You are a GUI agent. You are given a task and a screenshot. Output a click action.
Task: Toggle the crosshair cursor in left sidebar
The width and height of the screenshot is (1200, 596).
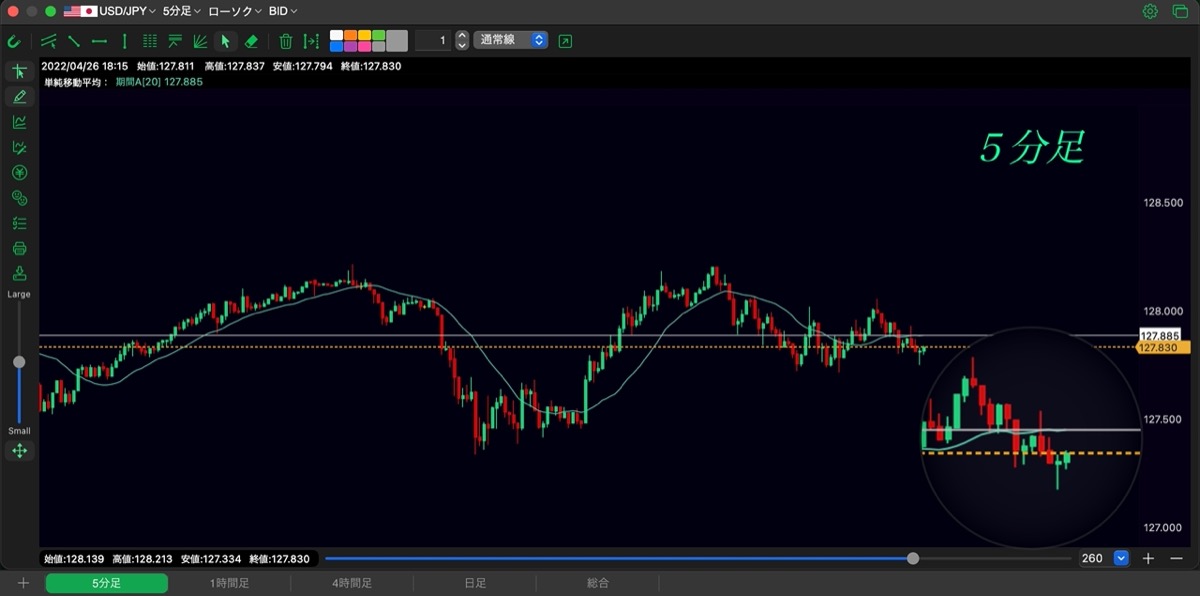pyautogui.click(x=19, y=72)
